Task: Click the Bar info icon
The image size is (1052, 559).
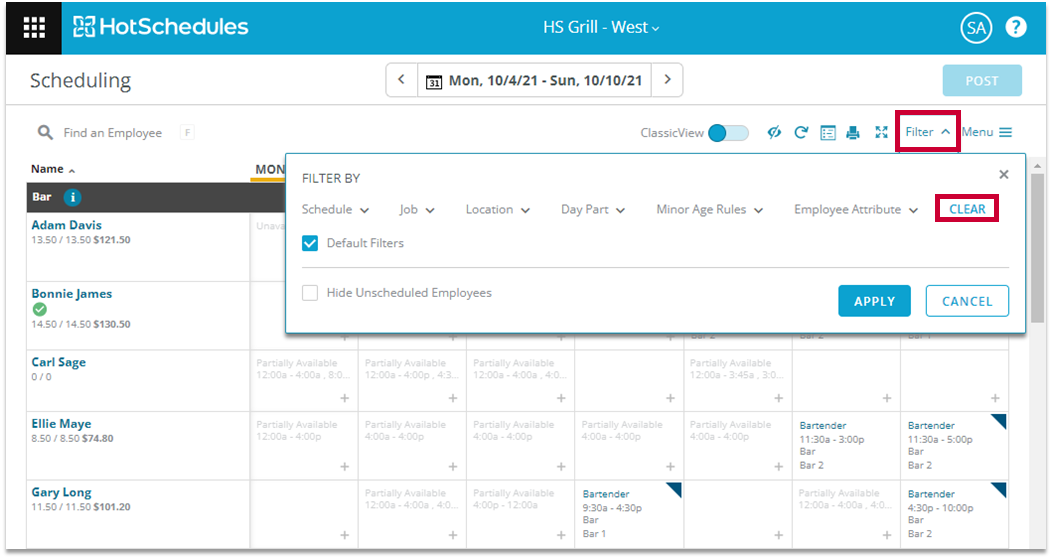Action: click(73, 197)
